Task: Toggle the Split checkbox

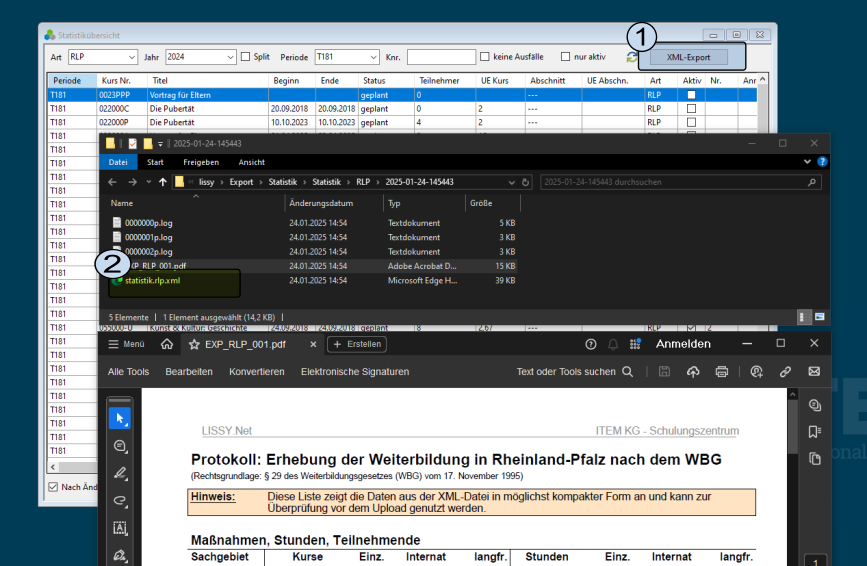Action: [246, 56]
